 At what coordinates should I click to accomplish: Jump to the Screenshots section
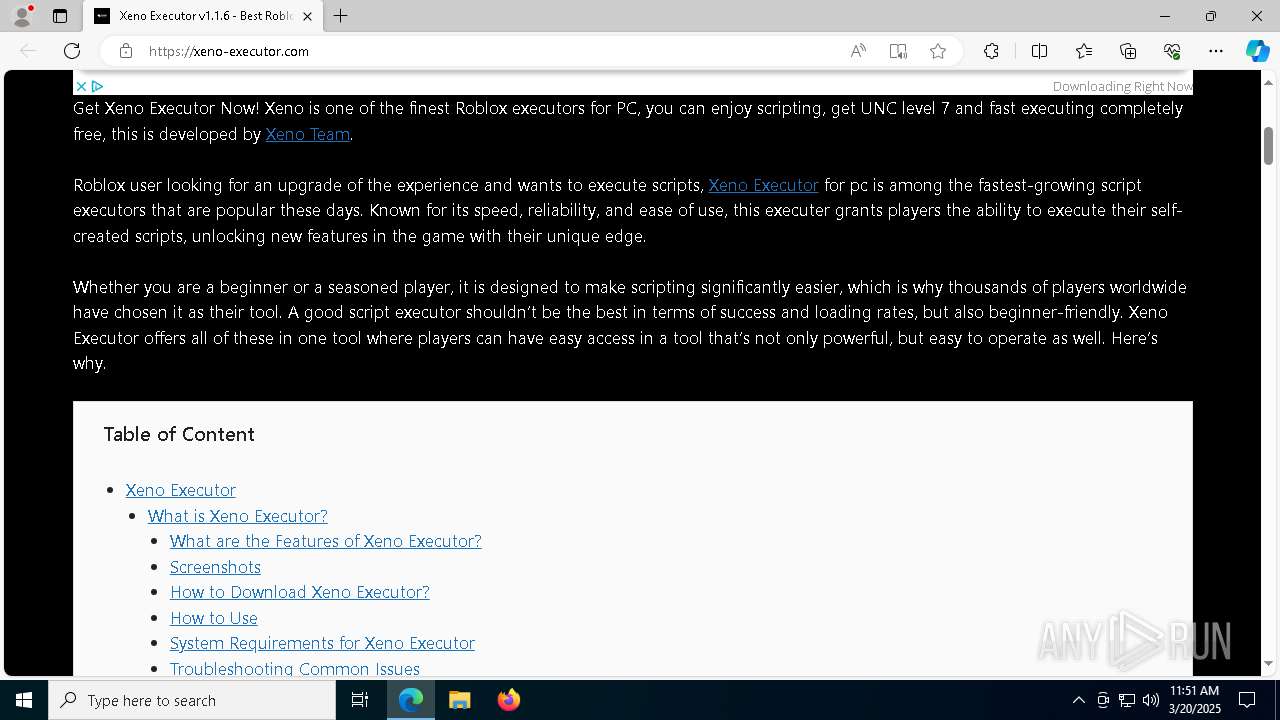coord(215,567)
